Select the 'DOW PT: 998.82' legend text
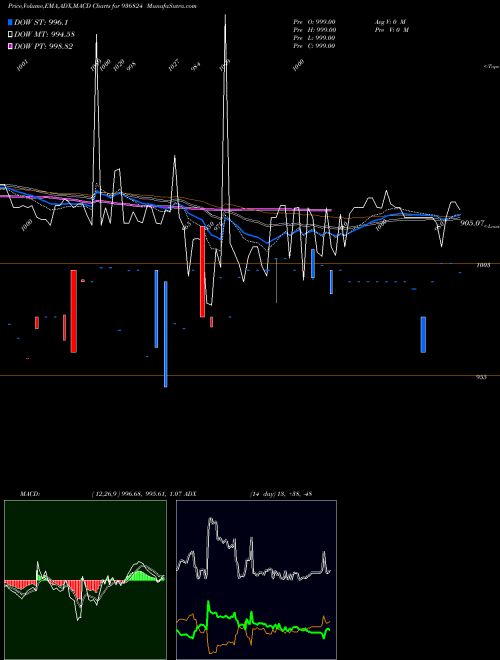Screen dimensions: 500x660 43,46
